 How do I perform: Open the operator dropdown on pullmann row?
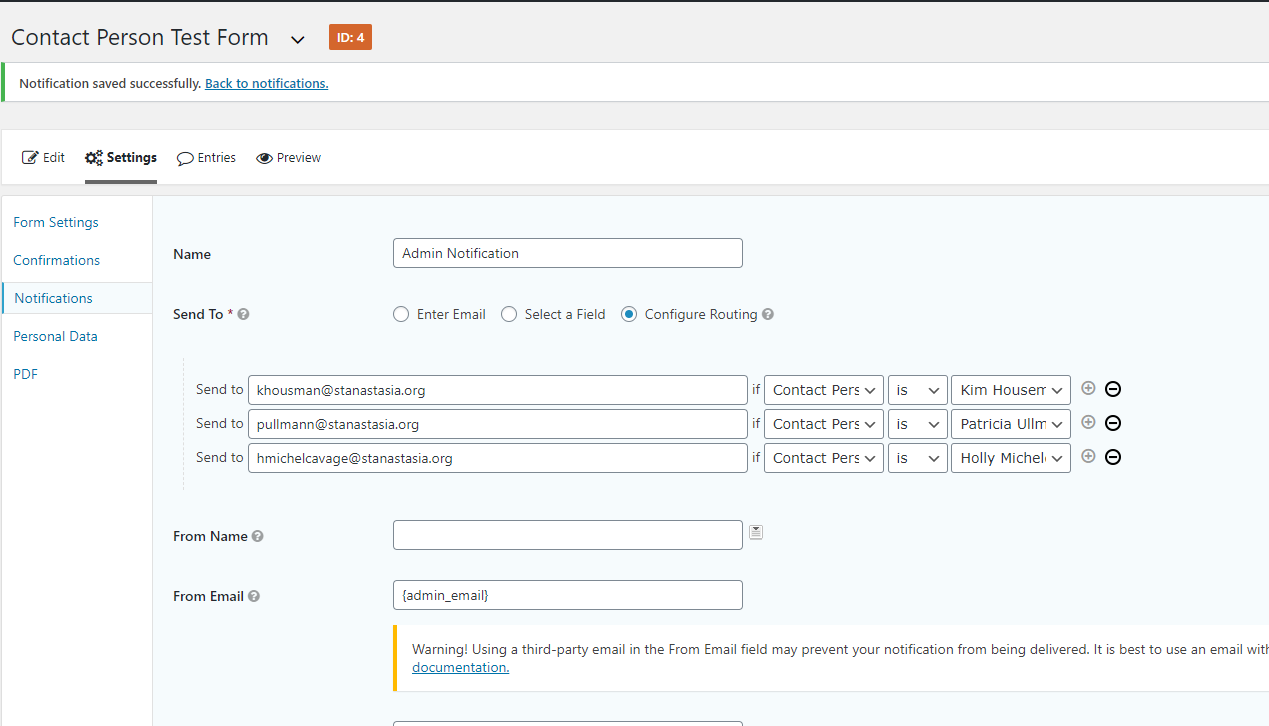point(917,424)
